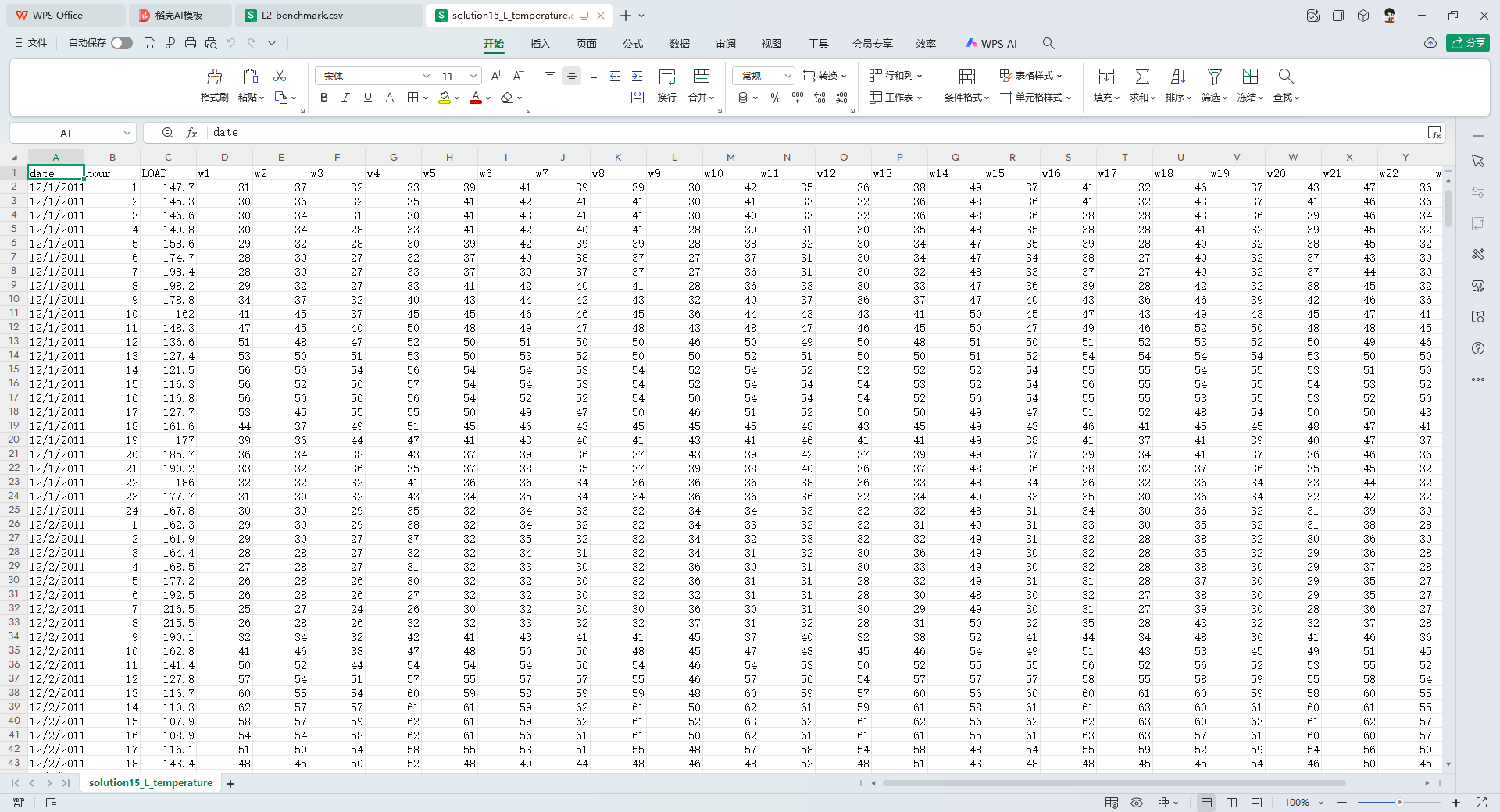Image resolution: width=1500 pixels, height=812 pixels.
Task: Align text to the left
Action: pyautogui.click(x=550, y=98)
